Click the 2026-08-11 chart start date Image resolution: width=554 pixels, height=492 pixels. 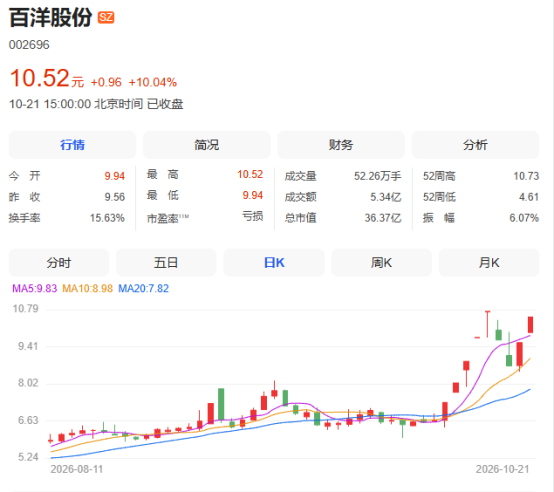click(77, 469)
